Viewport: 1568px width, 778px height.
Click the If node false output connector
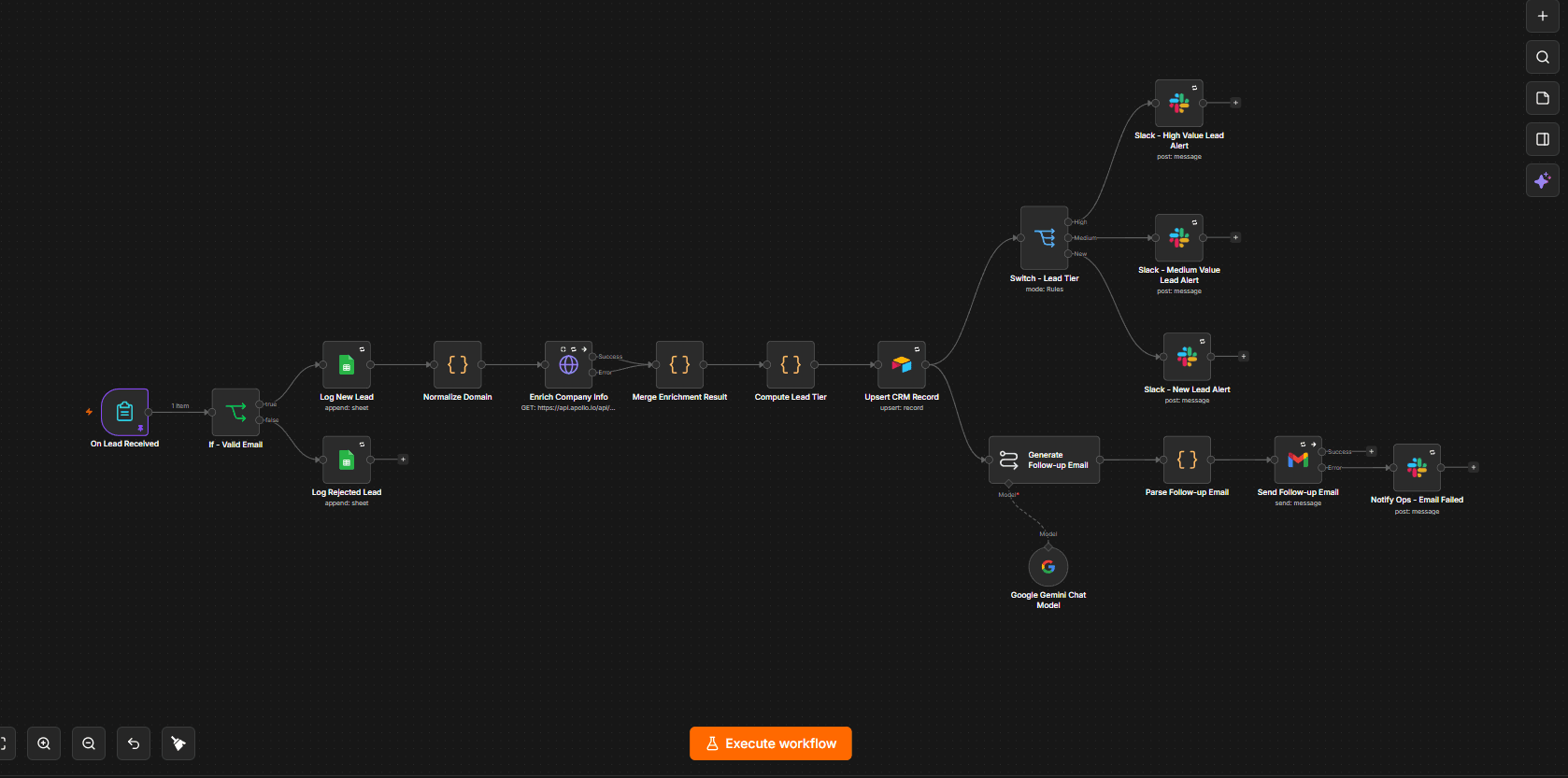tap(260, 420)
